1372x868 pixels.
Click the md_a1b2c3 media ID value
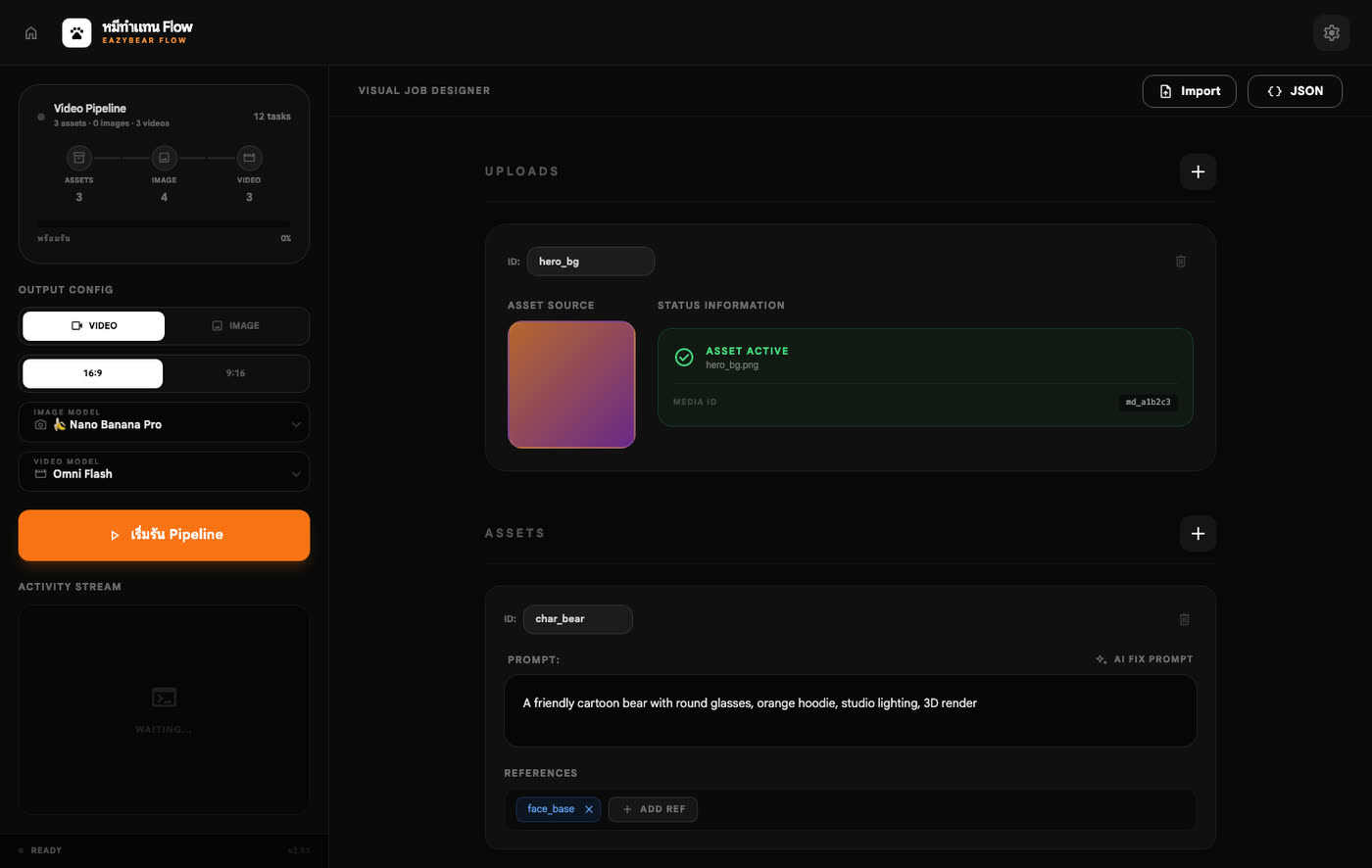[x=1148, y=402]
